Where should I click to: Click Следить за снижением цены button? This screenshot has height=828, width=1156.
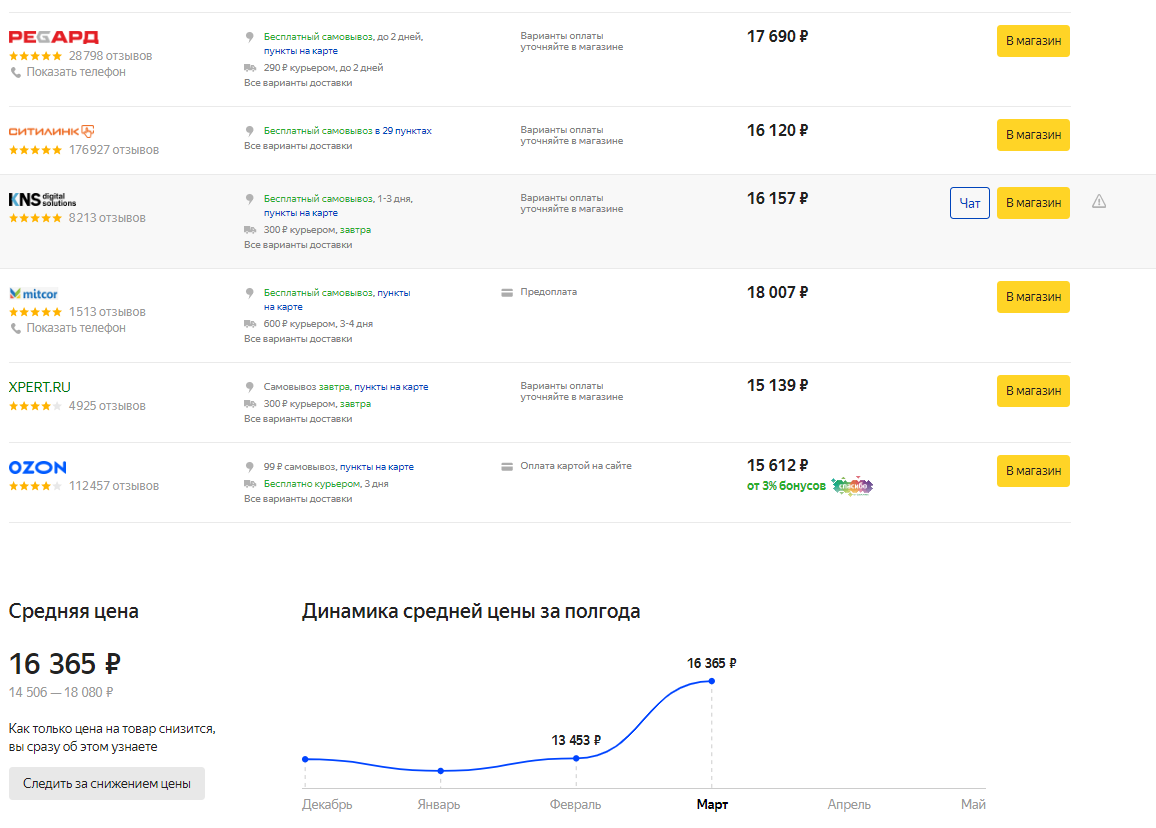(x=107, y=784)
